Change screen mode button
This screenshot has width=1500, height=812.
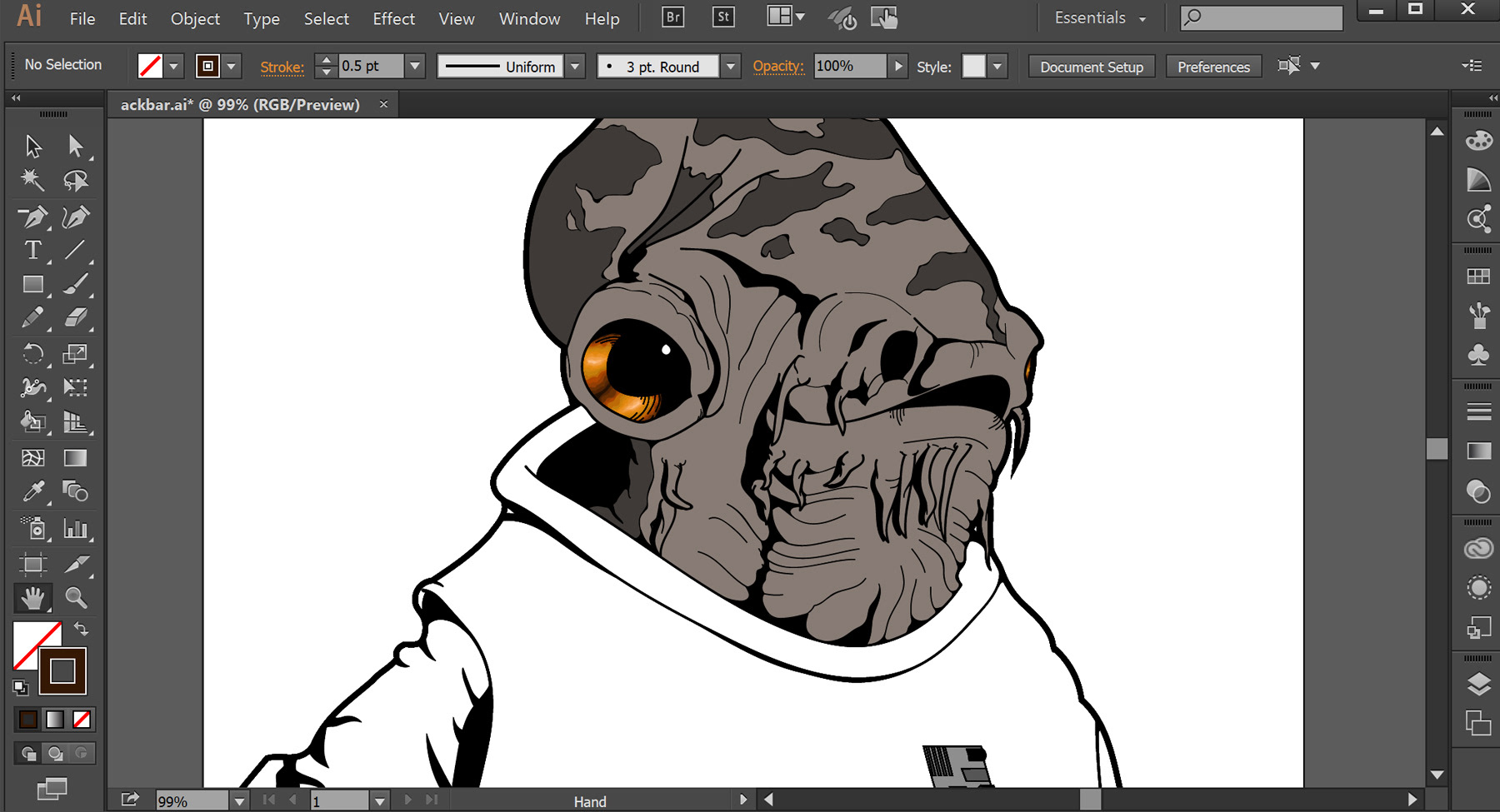coord(52,788)
